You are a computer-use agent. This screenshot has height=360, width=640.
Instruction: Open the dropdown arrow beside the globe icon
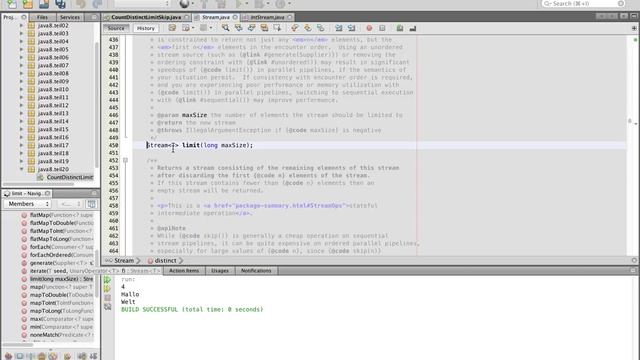pyautogui.click(x=192, y=4)
